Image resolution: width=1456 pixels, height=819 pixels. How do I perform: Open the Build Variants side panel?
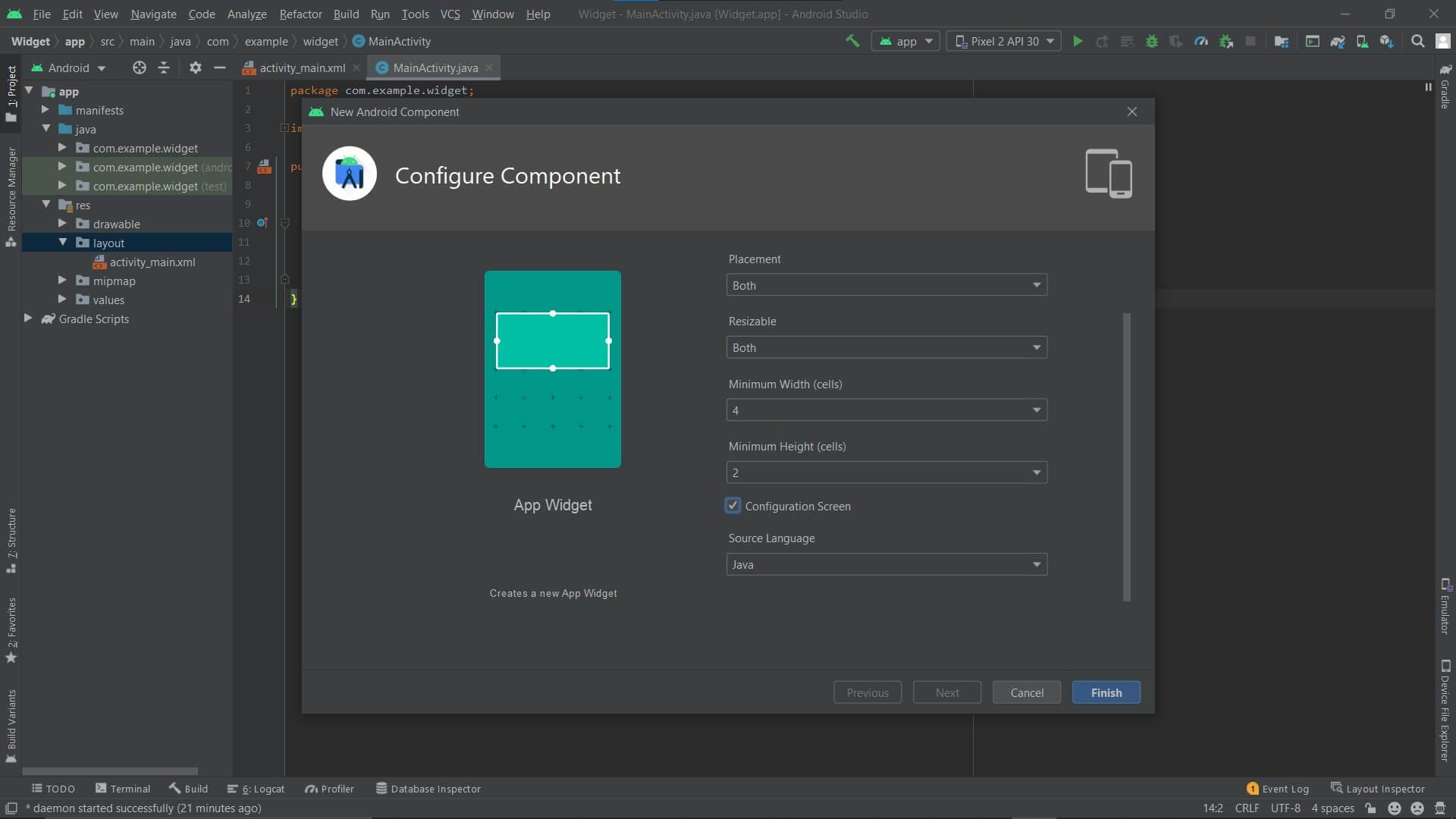click(11, 725)
